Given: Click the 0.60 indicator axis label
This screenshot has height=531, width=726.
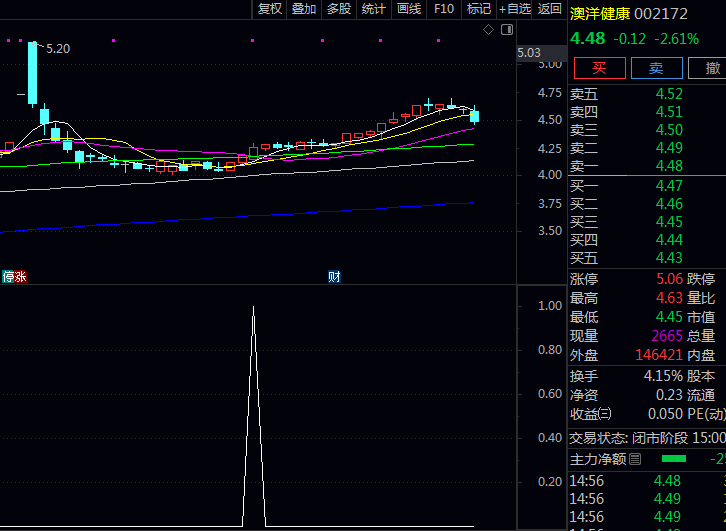Looking at the screenshot, I should pos(550,394).
